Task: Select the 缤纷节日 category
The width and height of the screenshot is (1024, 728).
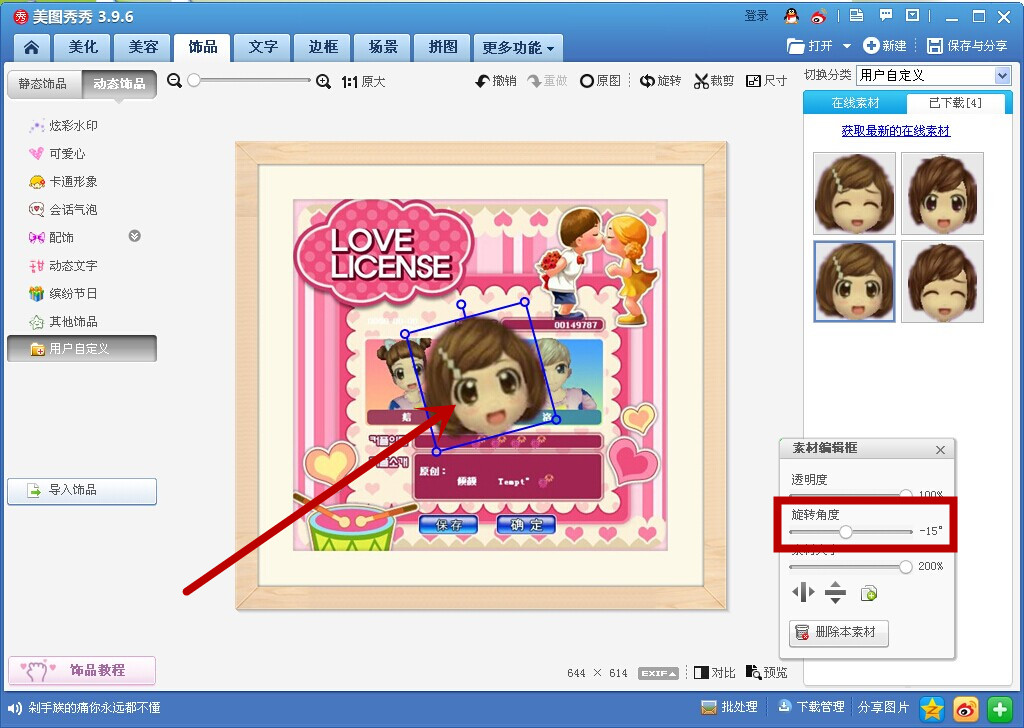Action: click(63, 294)
